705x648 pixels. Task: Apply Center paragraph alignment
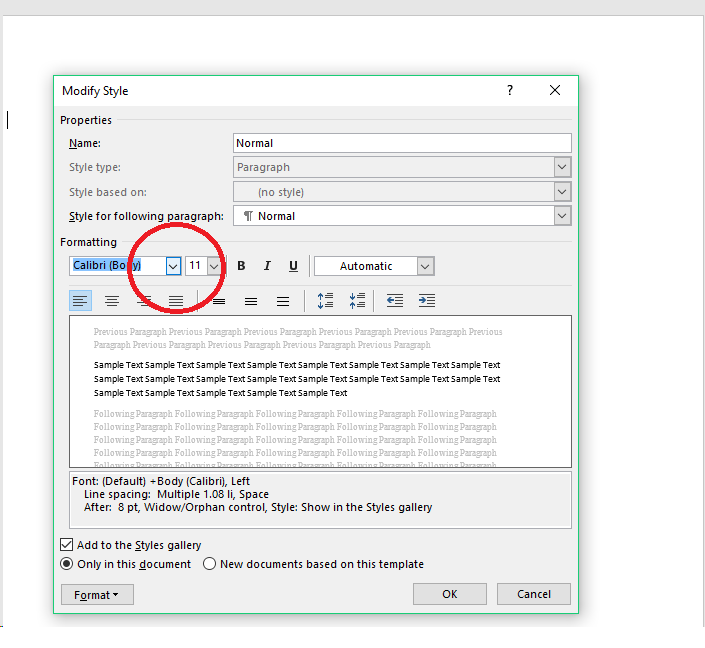[x=112, y=301]
